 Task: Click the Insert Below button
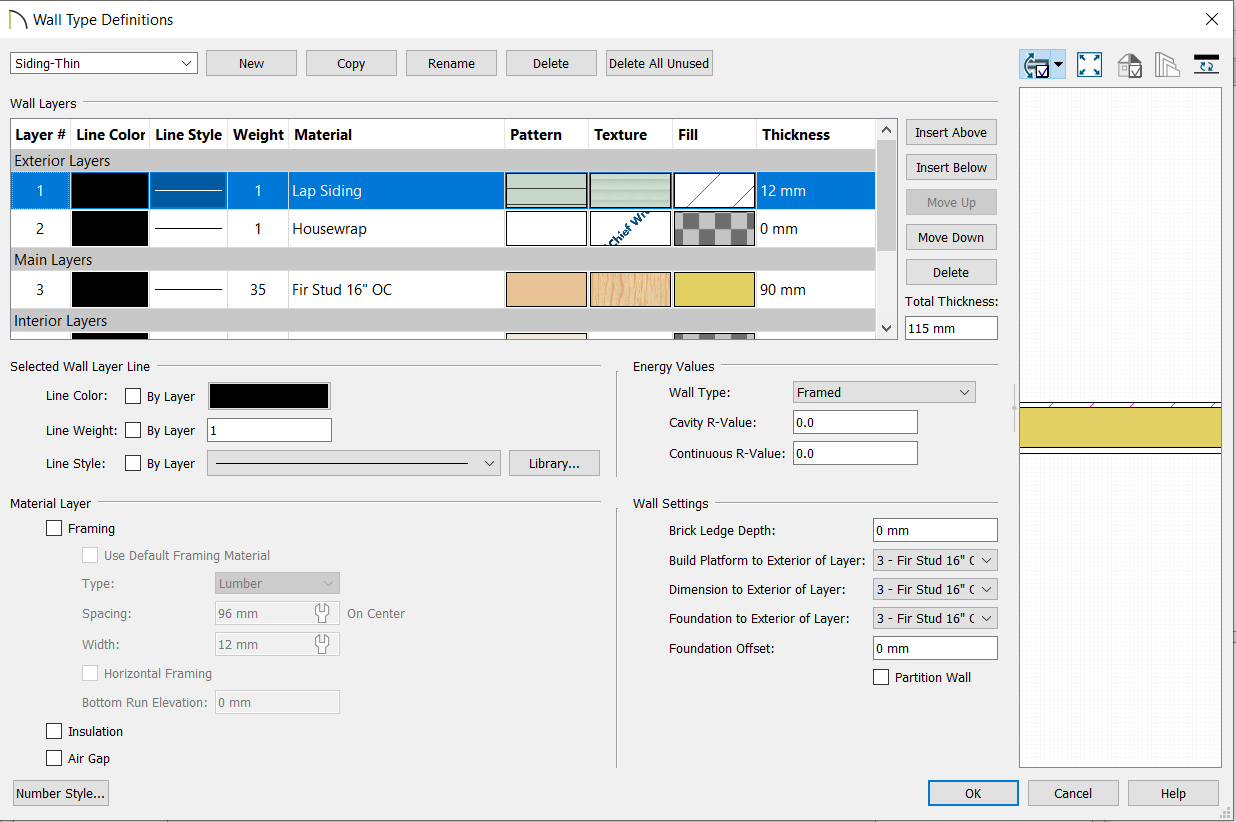point(951,167)
